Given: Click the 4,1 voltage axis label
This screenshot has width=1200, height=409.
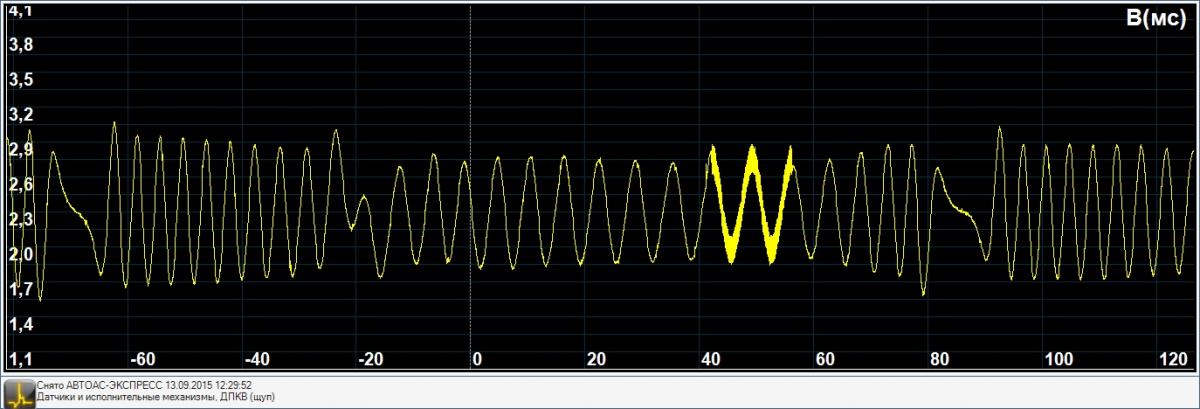Looking at the screenshot, I should point(20,11).
